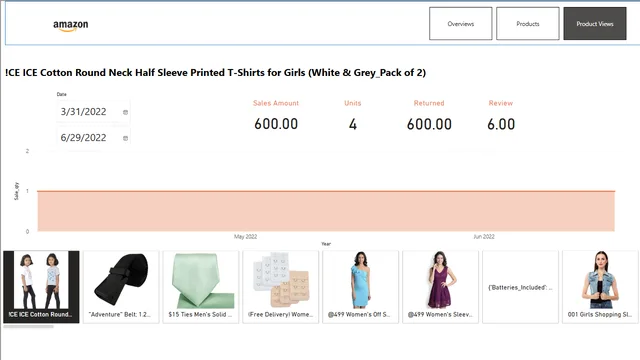Open calendar picker for end date 6/29/2022
640x360 pixels.
125,138
